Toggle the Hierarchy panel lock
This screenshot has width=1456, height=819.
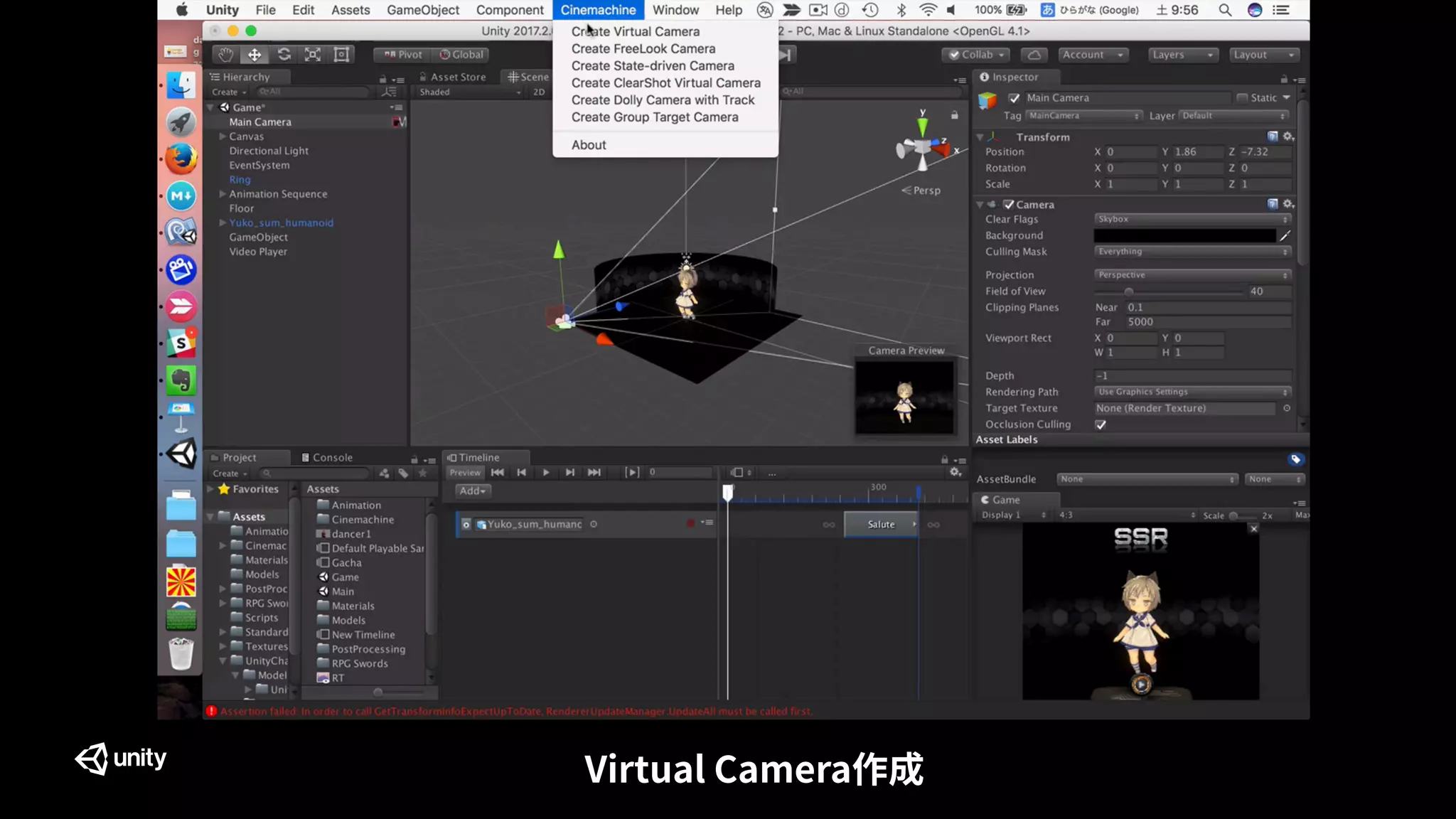tap(382, 79)
